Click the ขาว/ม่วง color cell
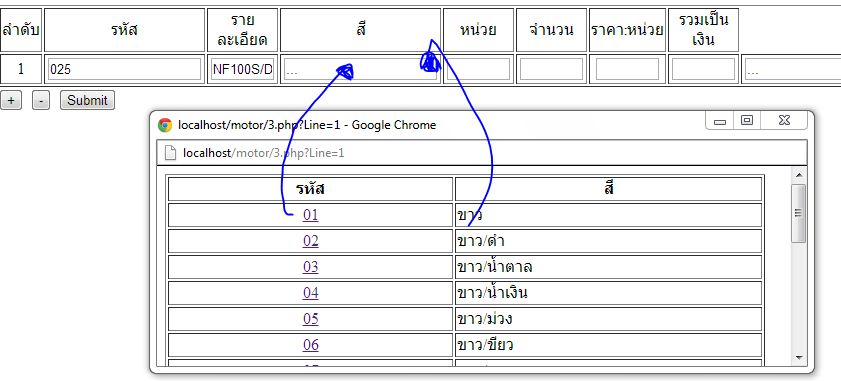This screenshot has width=841, height=381. (608, 319)
